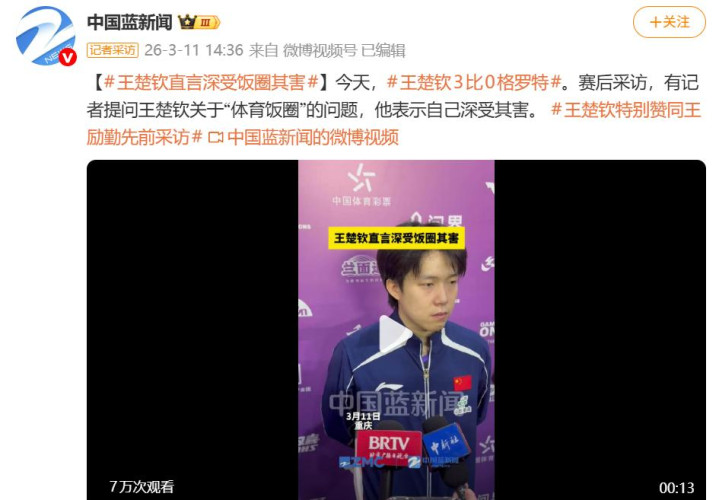719x500 pixels.
Task: Open the 中国蓝新闻 profile avatar
Action: 45,36
